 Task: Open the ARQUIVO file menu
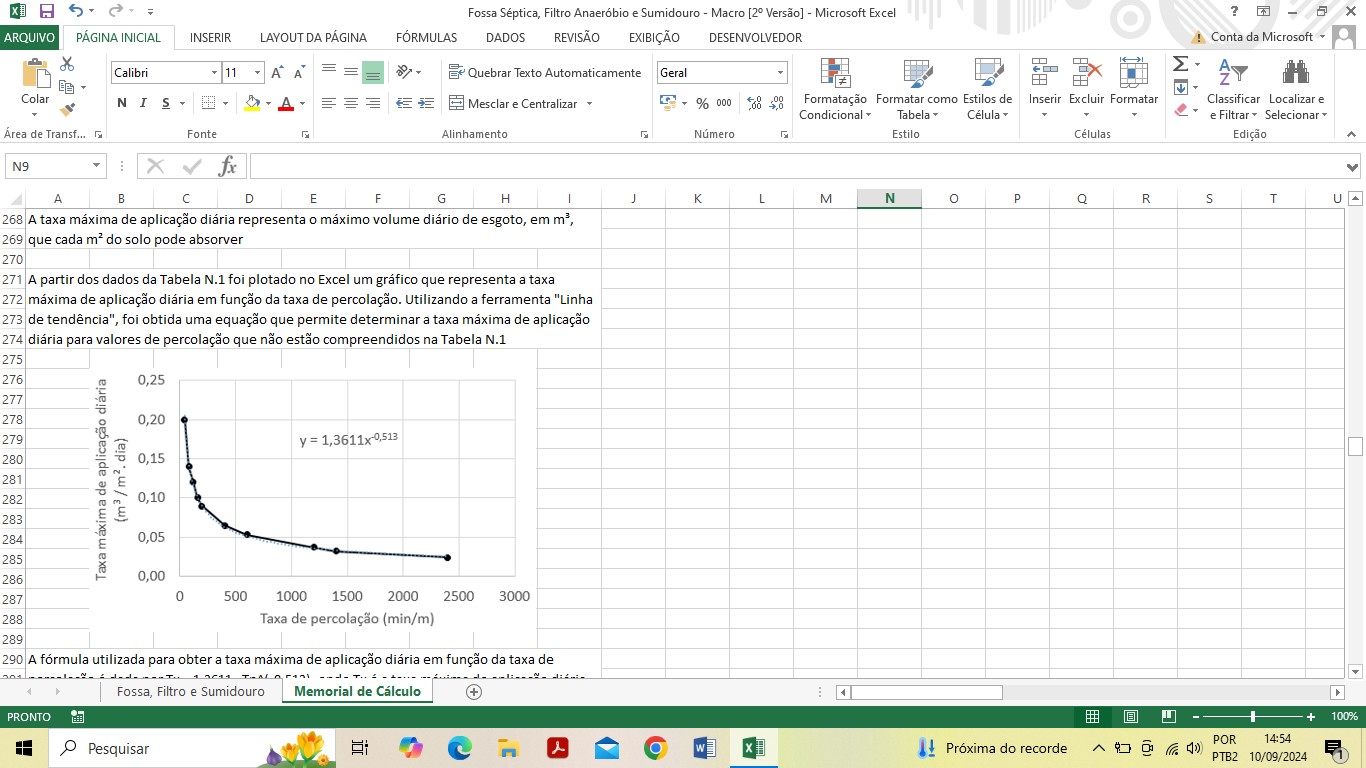[x=30, y=37]
